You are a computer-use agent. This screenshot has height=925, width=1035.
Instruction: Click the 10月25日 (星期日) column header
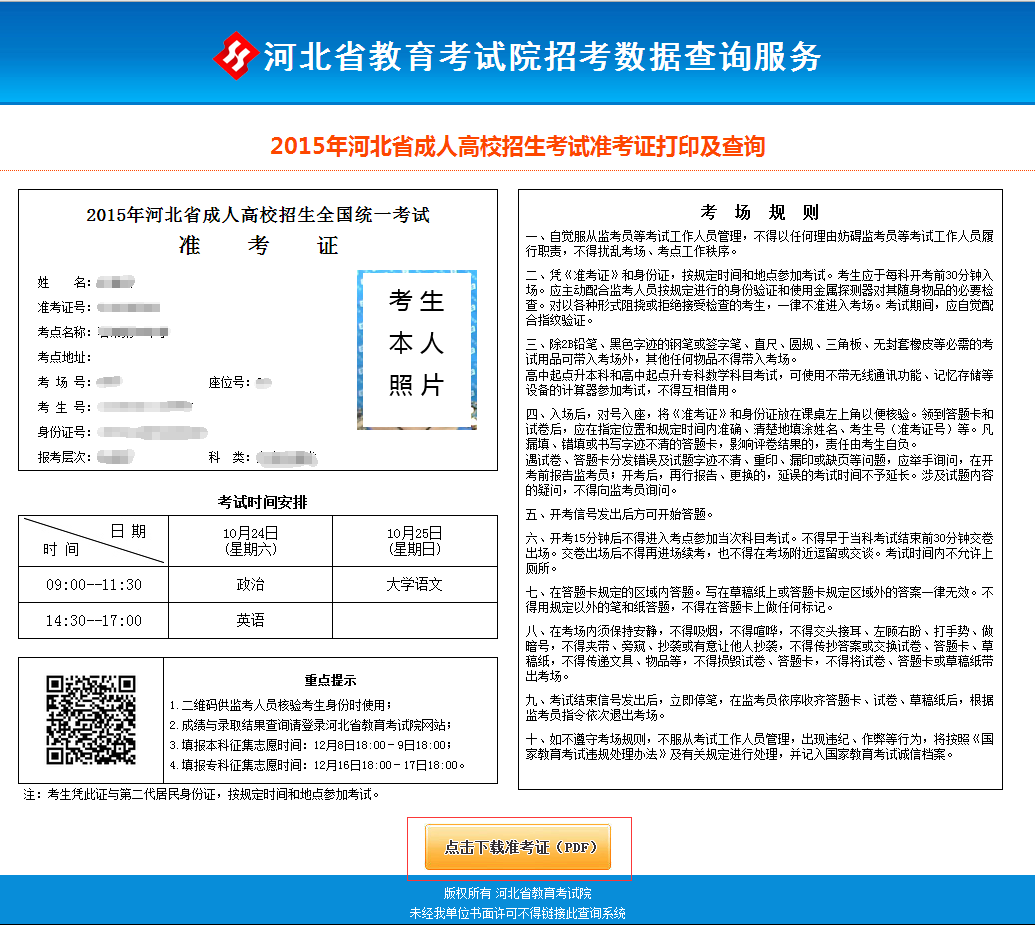pos(414,541)
